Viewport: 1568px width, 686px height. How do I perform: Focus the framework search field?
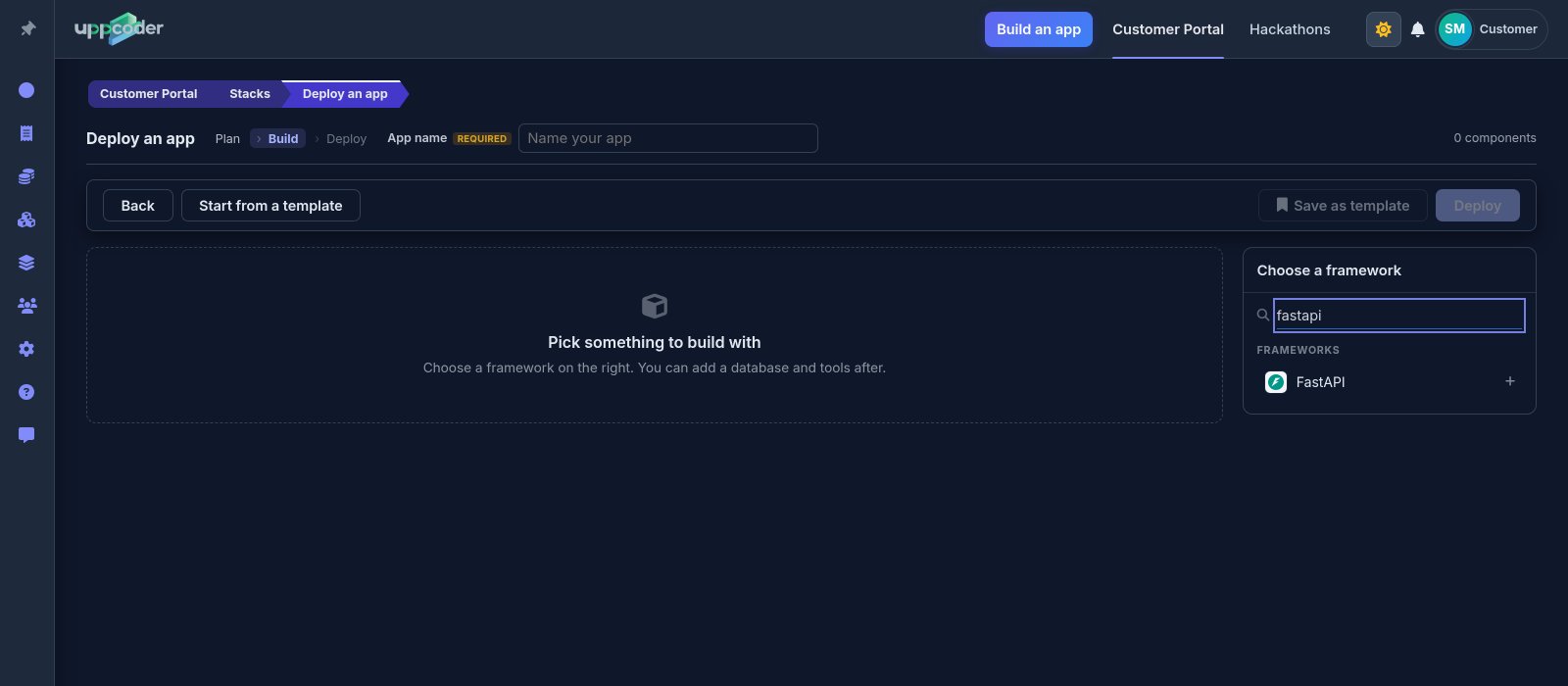point(1398,316)
